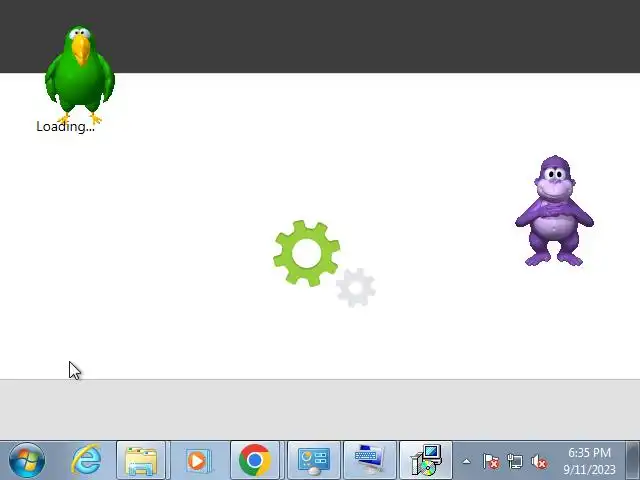Open Google Chrome from the taskbar
Screen dimensions: 640x480
[x=255, y=460]
